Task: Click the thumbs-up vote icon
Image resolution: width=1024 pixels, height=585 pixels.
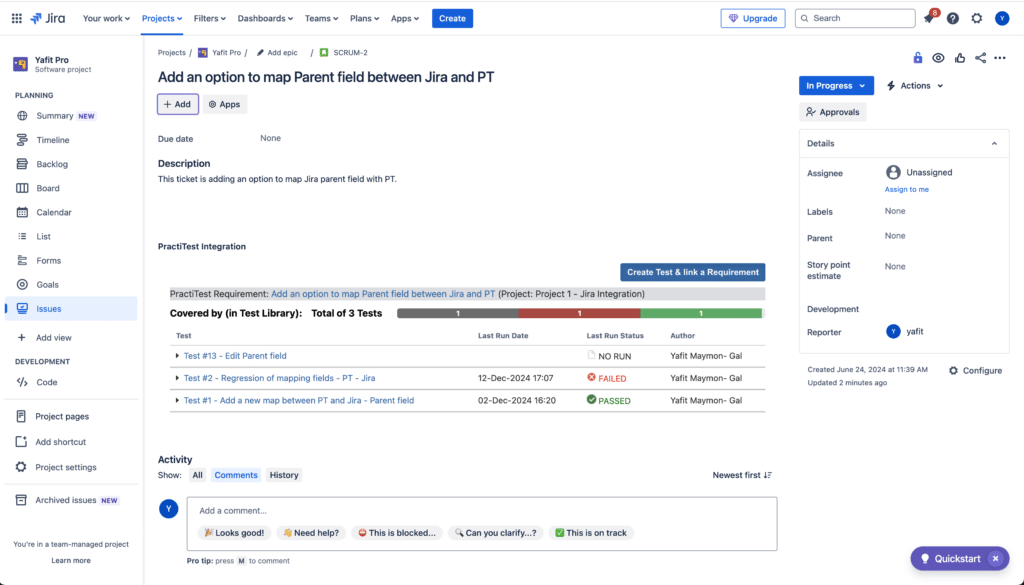Action: (x=960, y=58)
